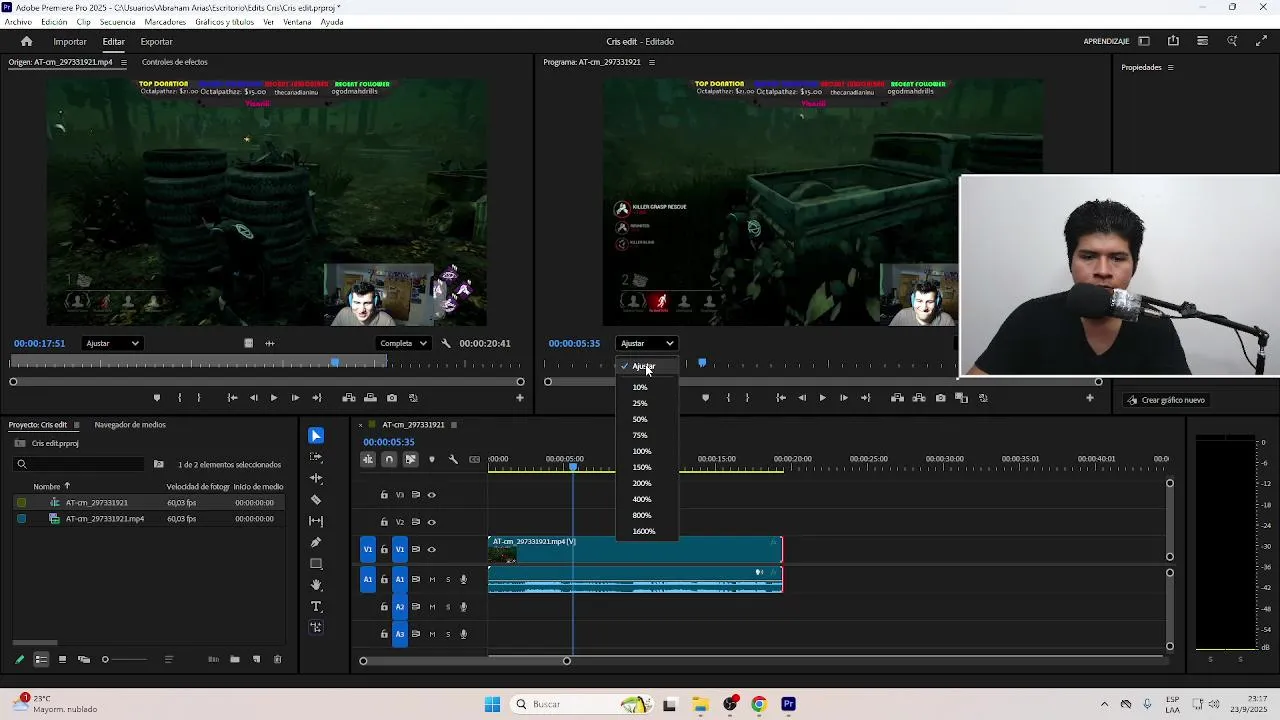Select the Slip tool
The image size is (1280, 720).
[x=316, y=521]
